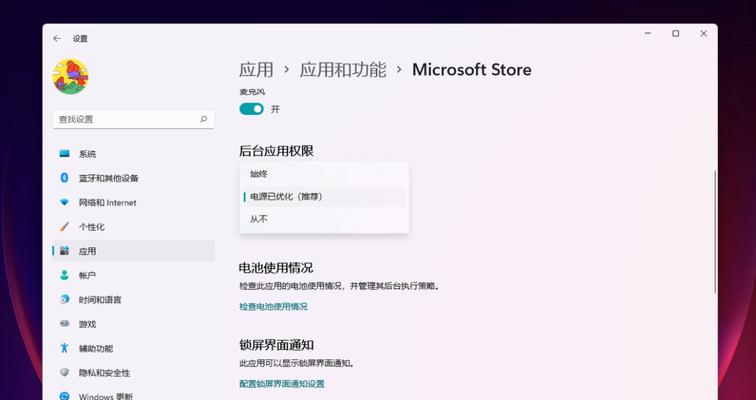Click the 隐私和安全性 shield icon

64,373
